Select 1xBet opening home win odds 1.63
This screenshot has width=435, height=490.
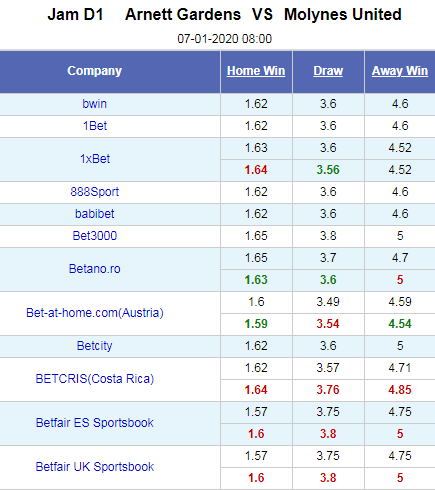coord(256,148)
